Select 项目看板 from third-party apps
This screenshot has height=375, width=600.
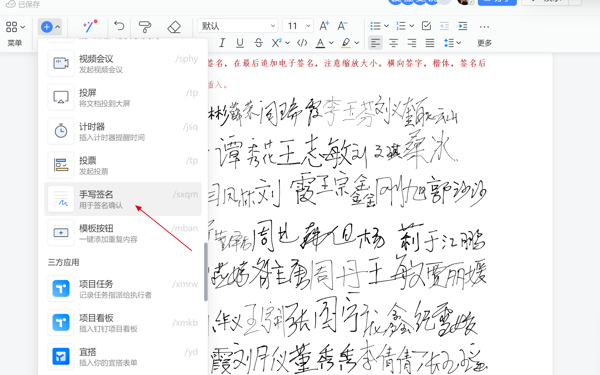[x=123, y=323]
